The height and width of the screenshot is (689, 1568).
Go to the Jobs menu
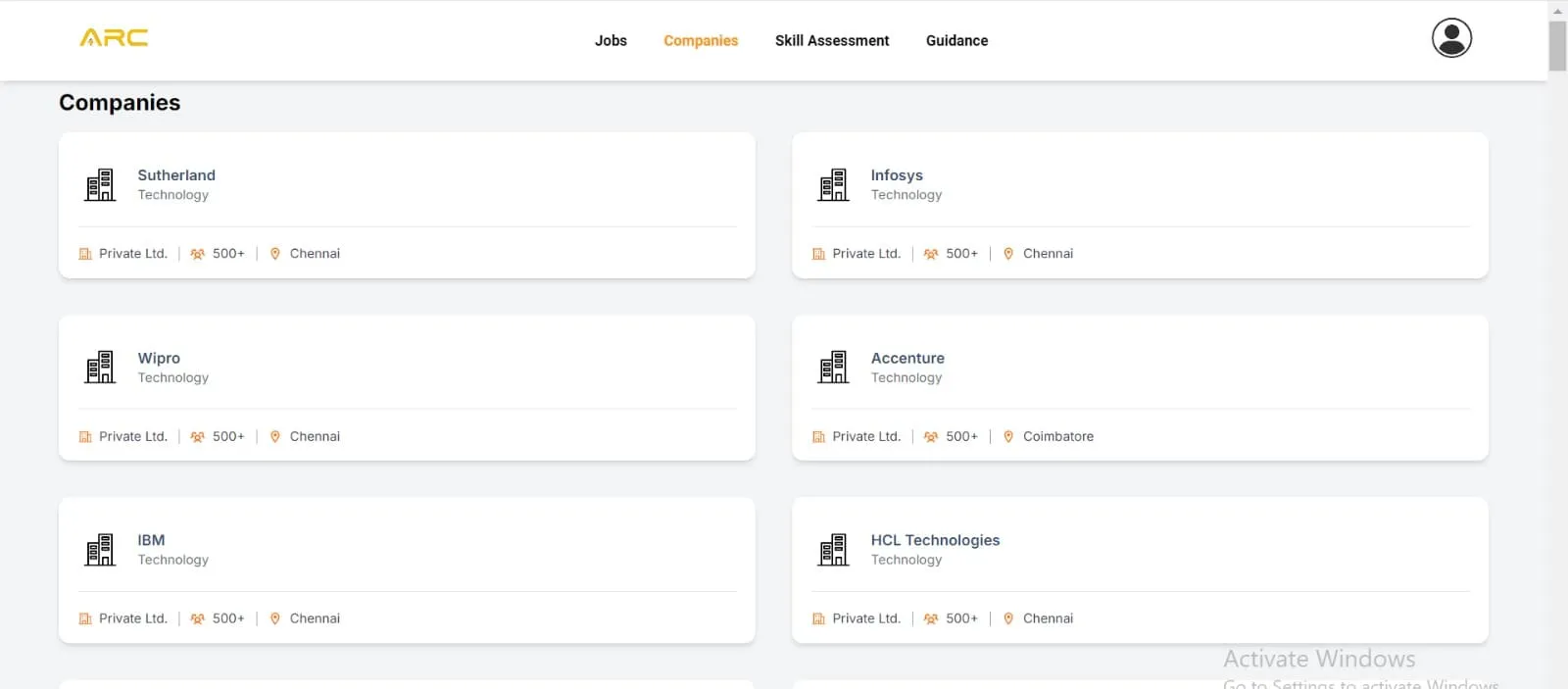point(611,40)
